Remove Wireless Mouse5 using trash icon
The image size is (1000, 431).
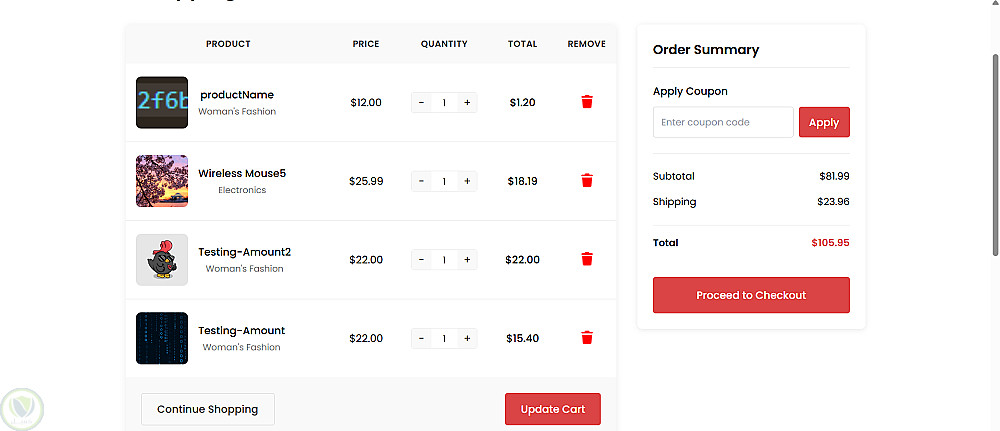pos(587,181)
